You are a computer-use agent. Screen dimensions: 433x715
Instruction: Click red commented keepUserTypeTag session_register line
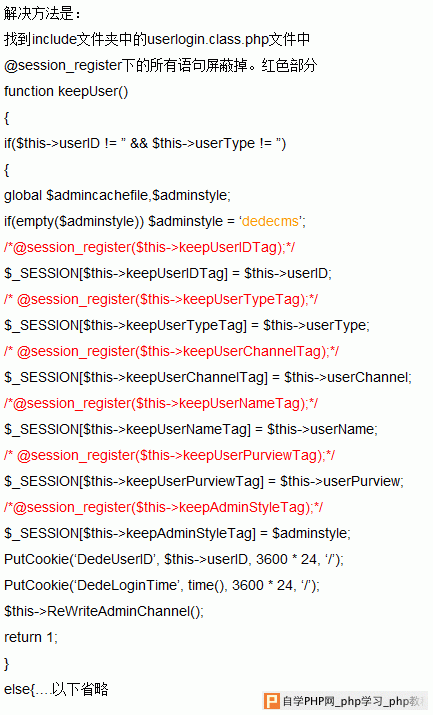pos(161,300)
